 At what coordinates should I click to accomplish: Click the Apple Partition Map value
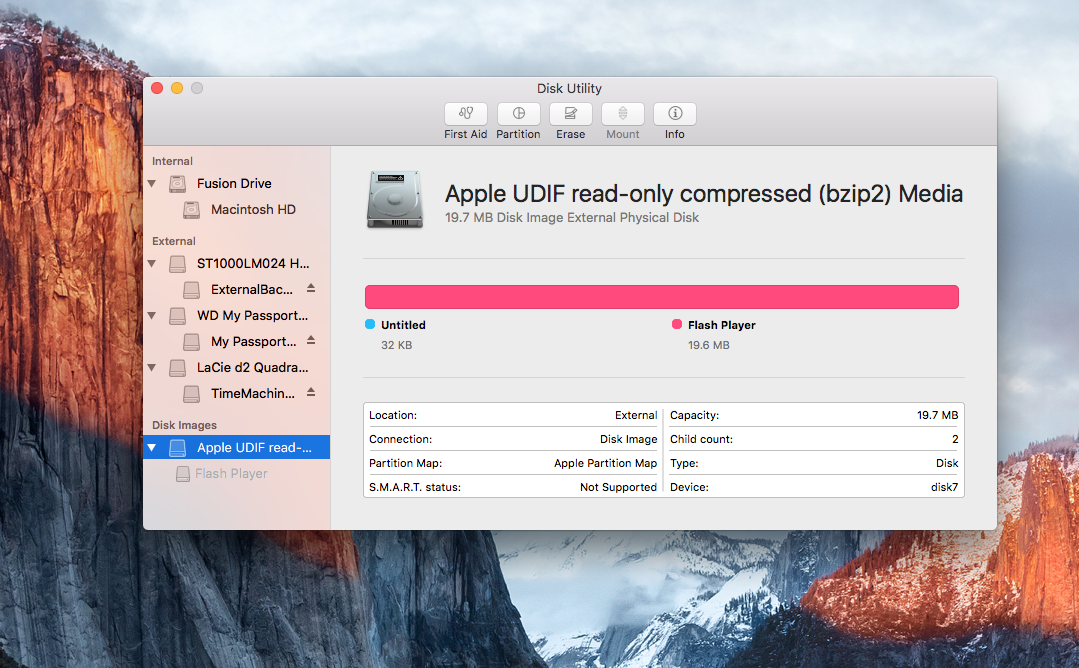[606, 463]
